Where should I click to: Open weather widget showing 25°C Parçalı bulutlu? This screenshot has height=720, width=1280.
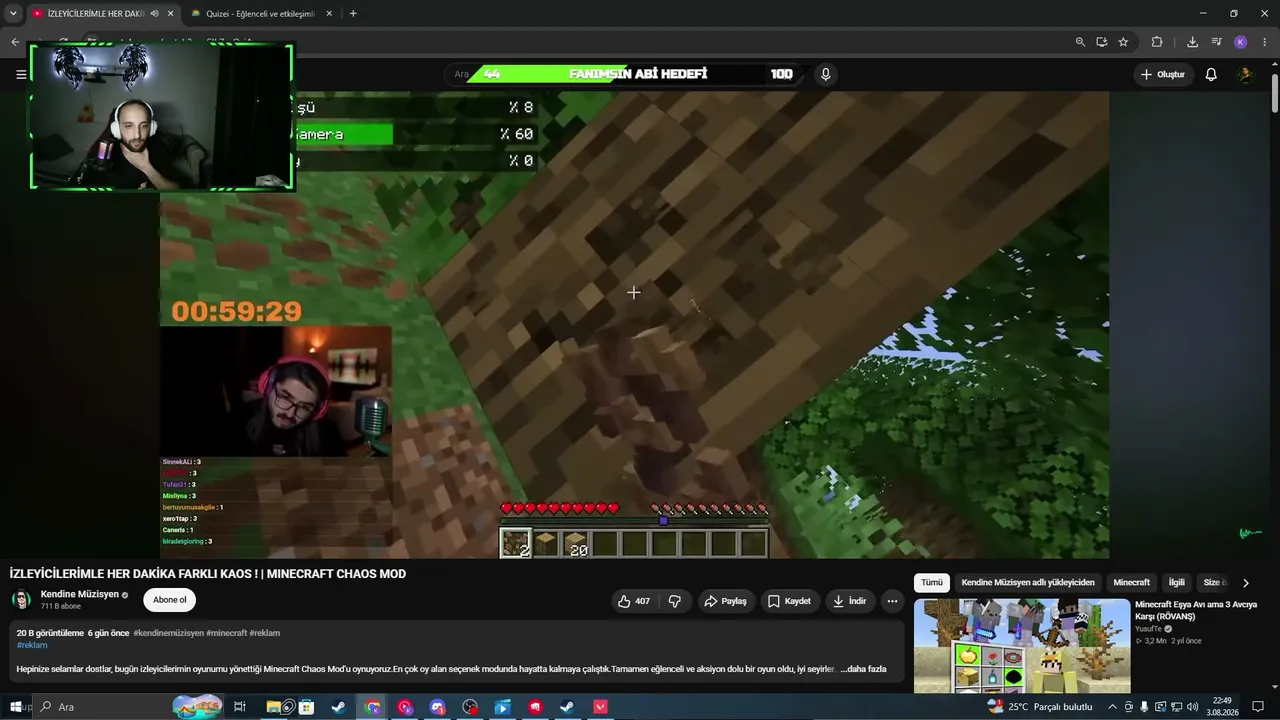click(1040, 707)
